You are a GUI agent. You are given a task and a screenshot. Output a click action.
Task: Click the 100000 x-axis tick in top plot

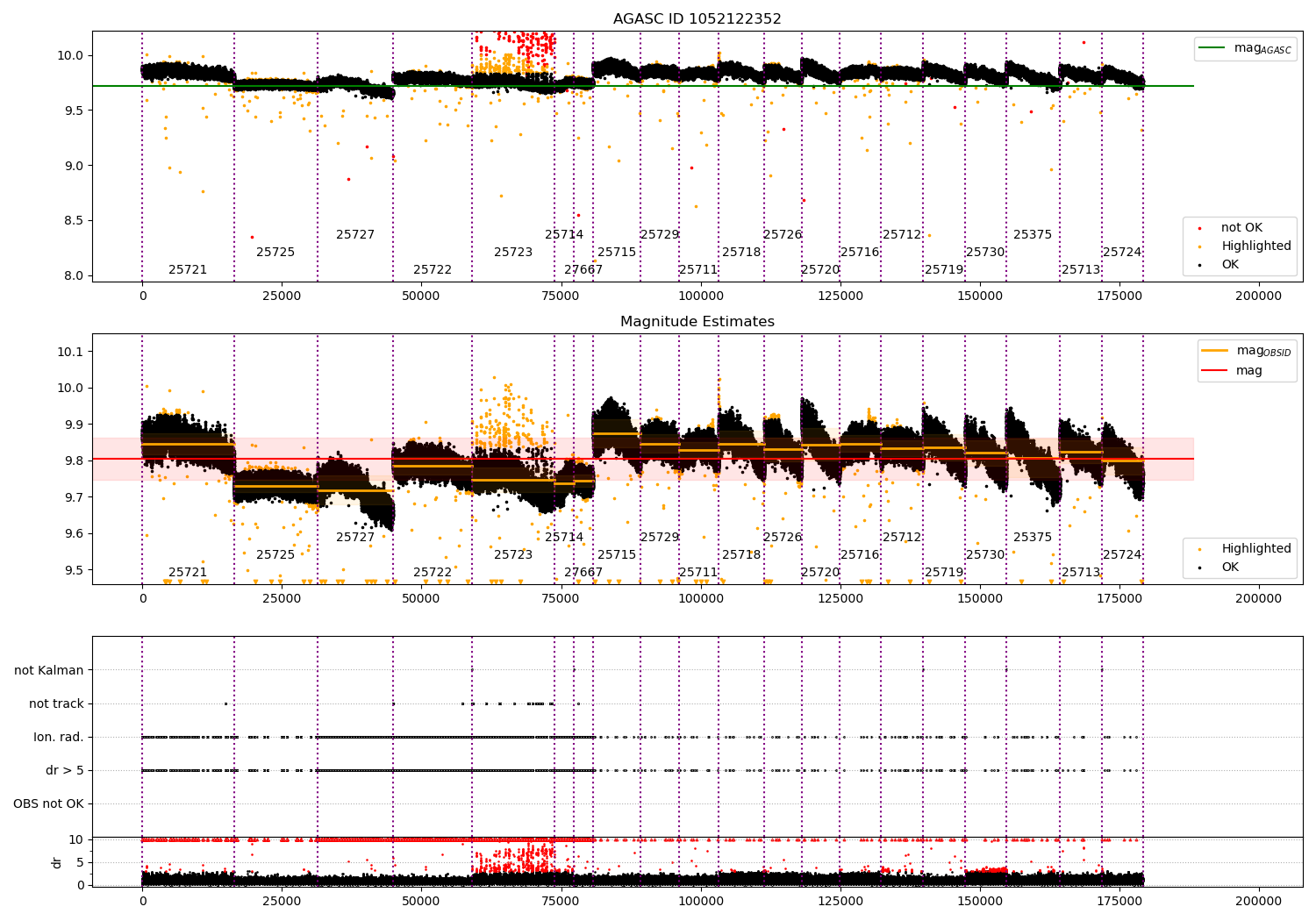pyautogui.click(x=700, y=296)
